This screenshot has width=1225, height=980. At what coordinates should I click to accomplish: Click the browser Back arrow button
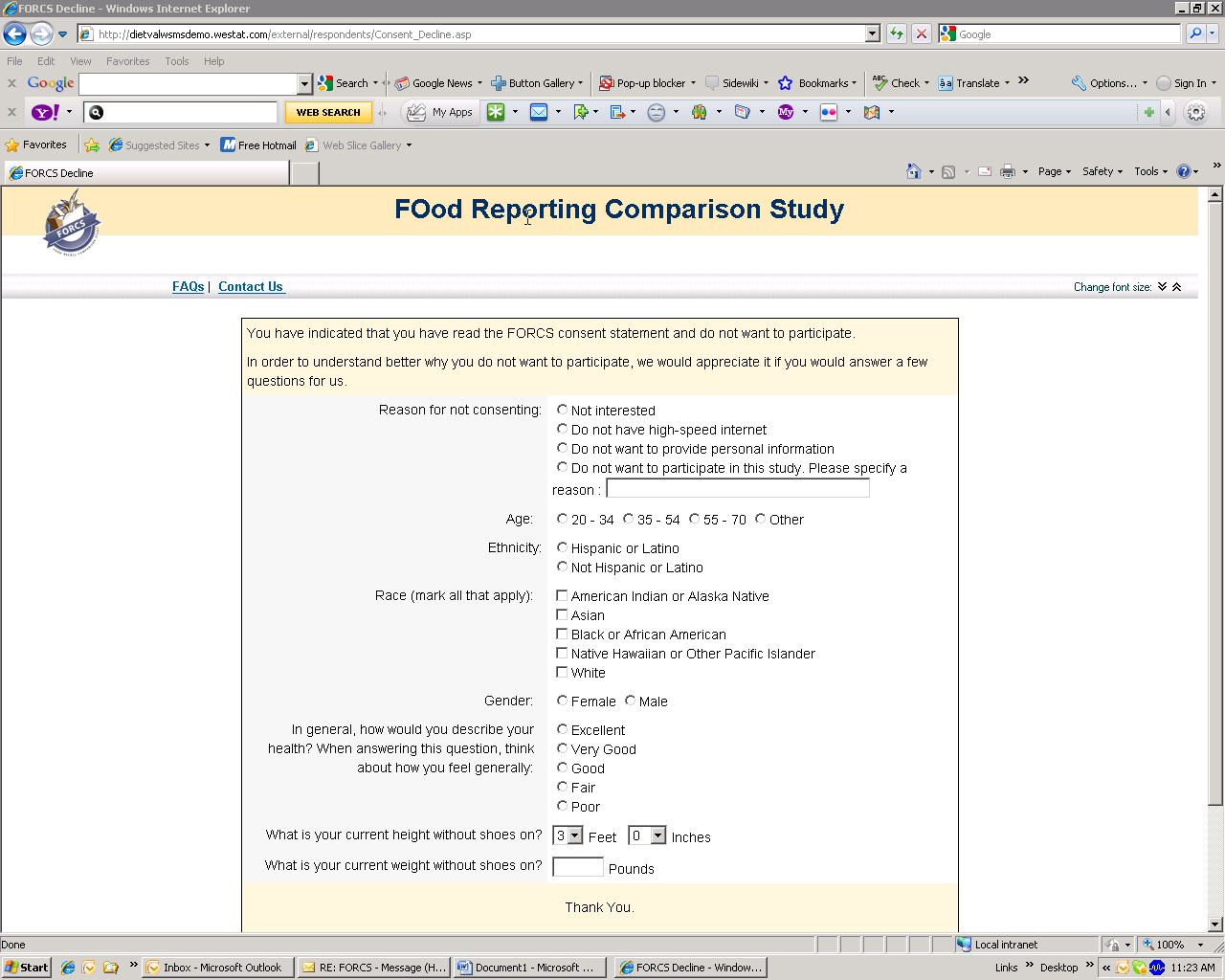[14, 34]
